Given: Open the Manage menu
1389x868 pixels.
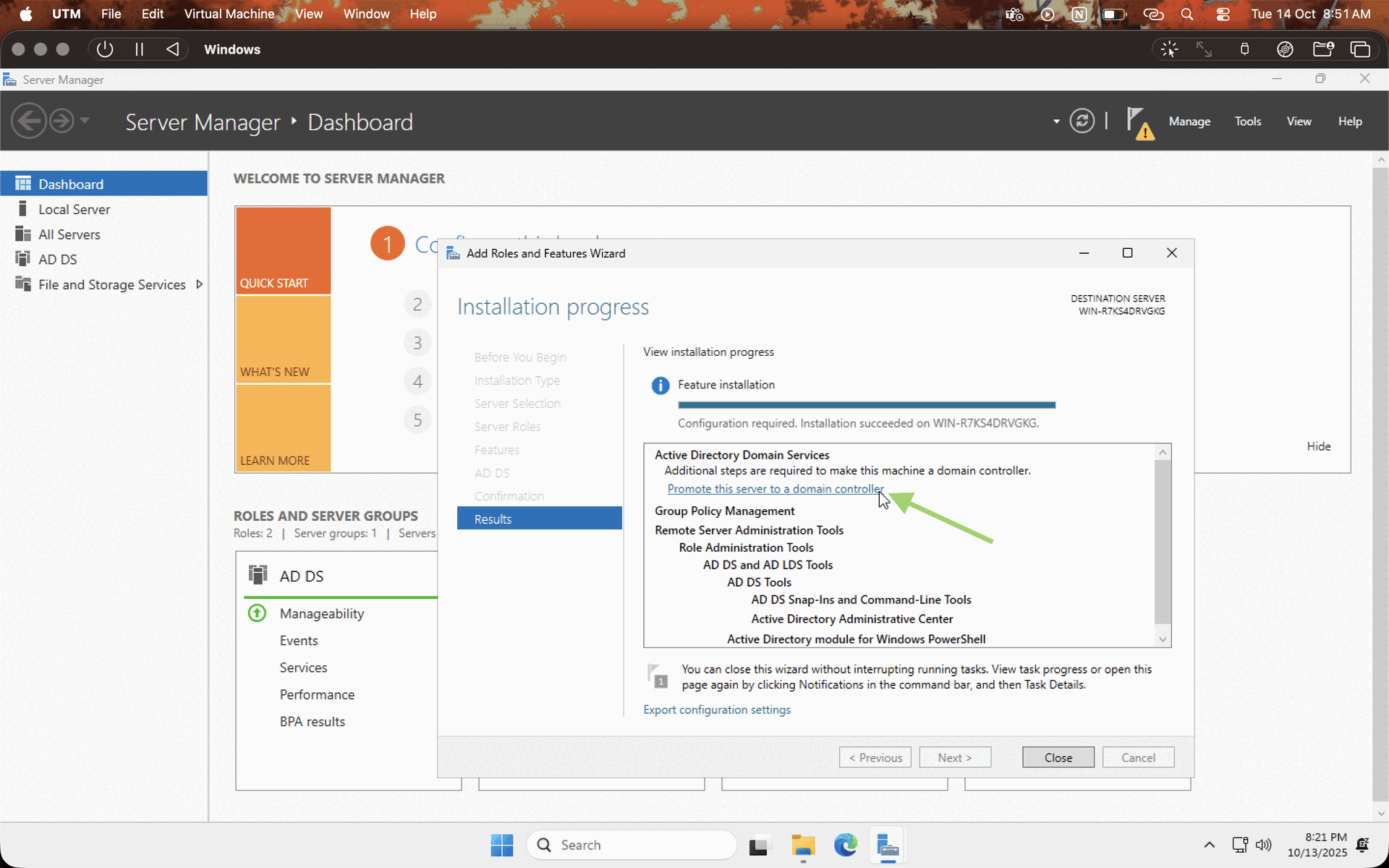Looking at the screenshot, I should [1189, 122].
